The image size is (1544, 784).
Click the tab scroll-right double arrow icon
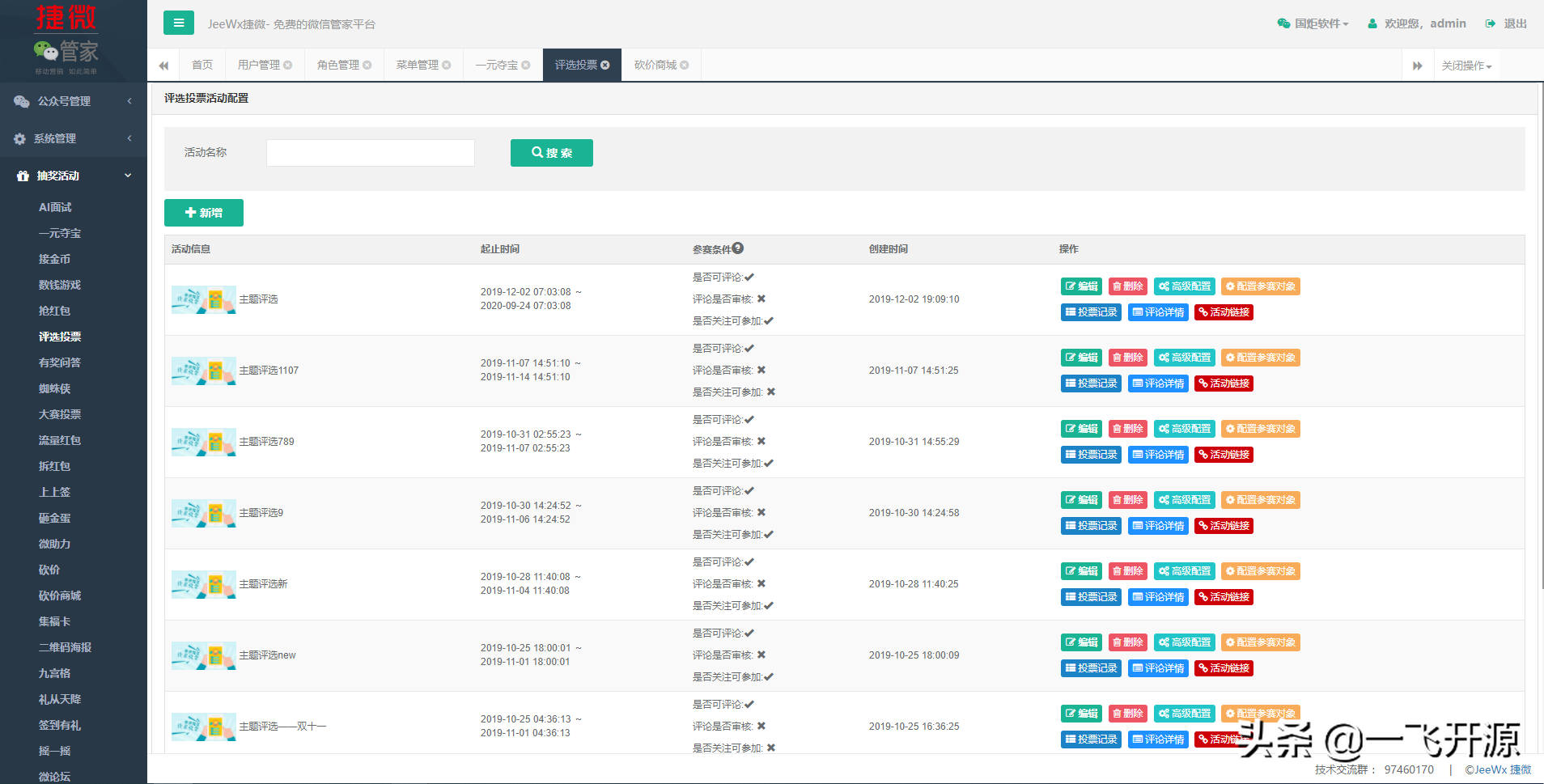click(x=1417, y=66)
